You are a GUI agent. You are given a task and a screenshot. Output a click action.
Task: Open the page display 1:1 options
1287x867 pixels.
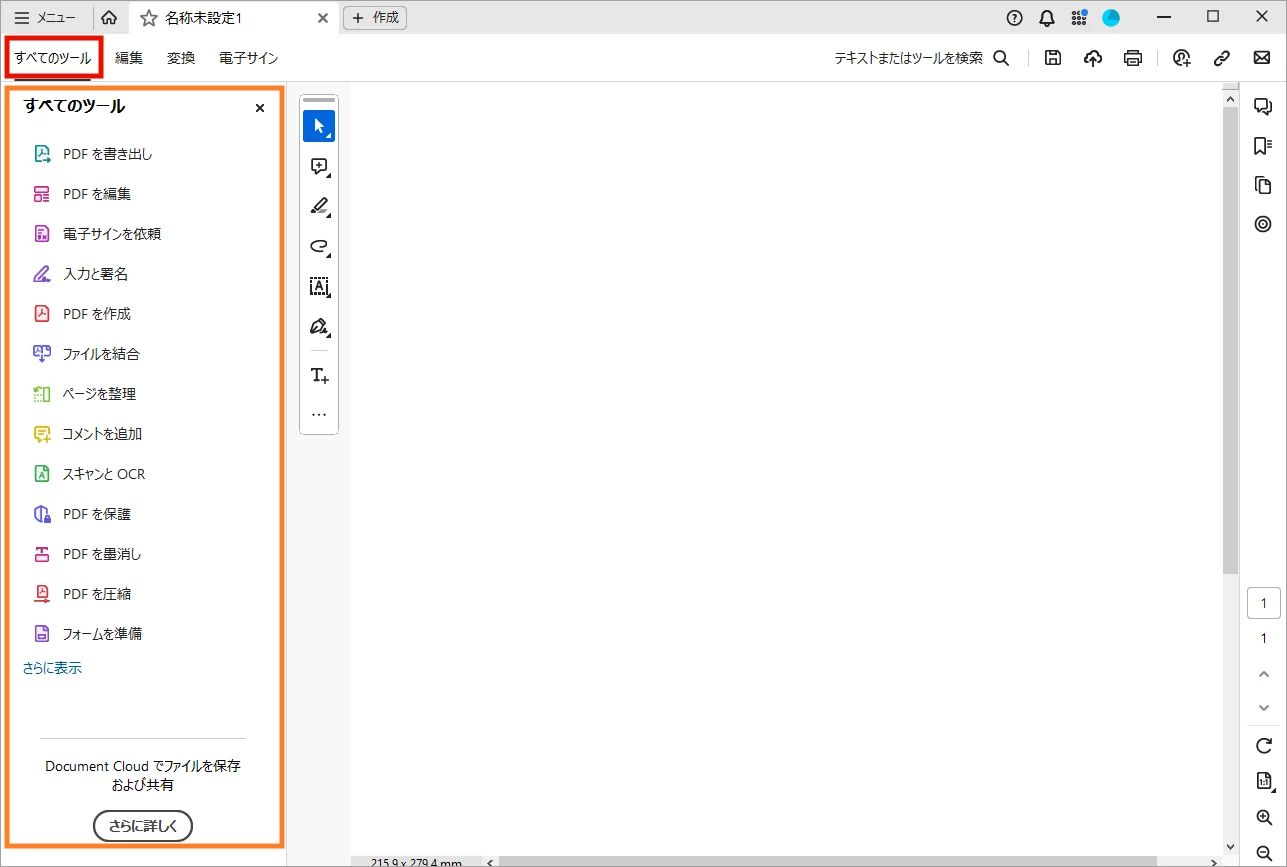tap(1263, 781)
